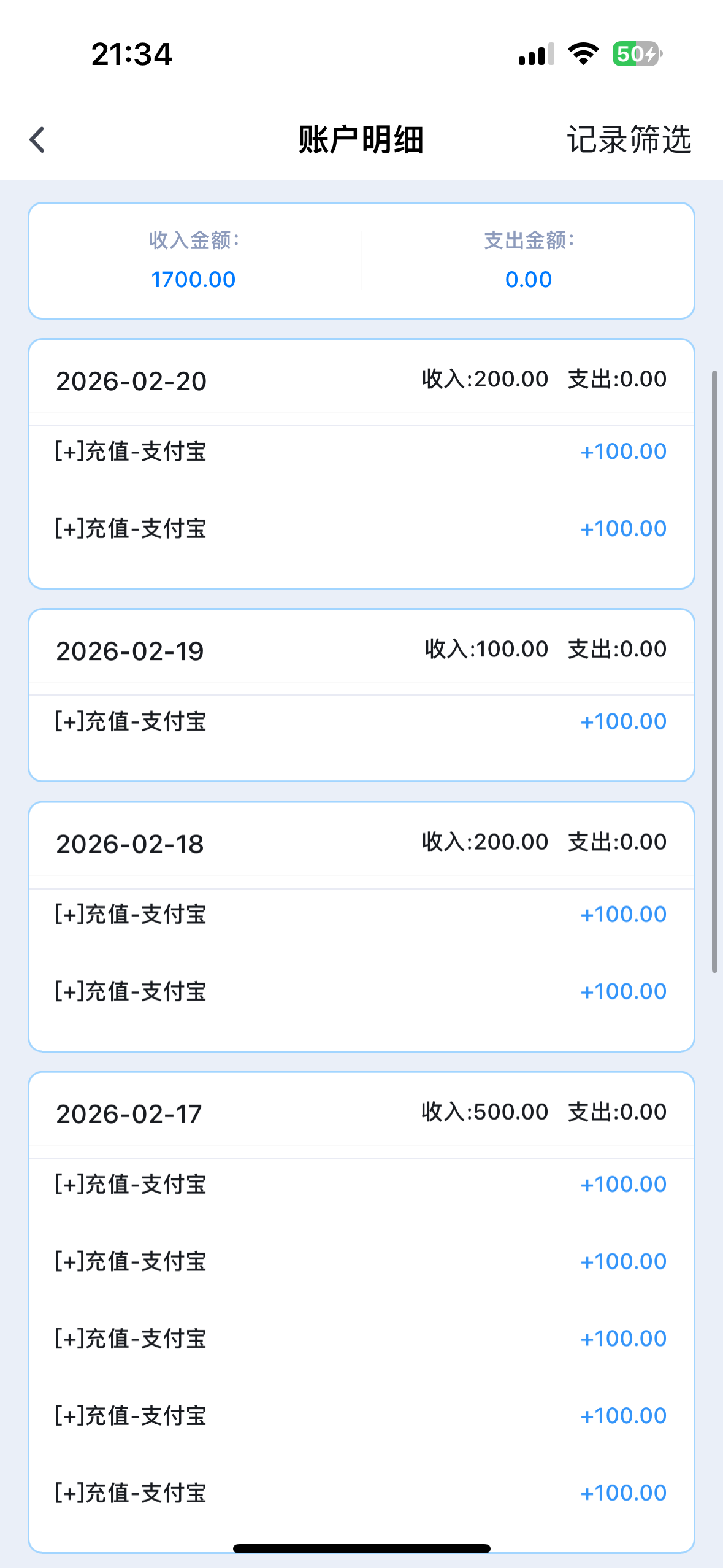The width and height of the screenshot is (723, 1568).
Task: Tap the 2026-02-18 date header
Action: pos(130,844)
